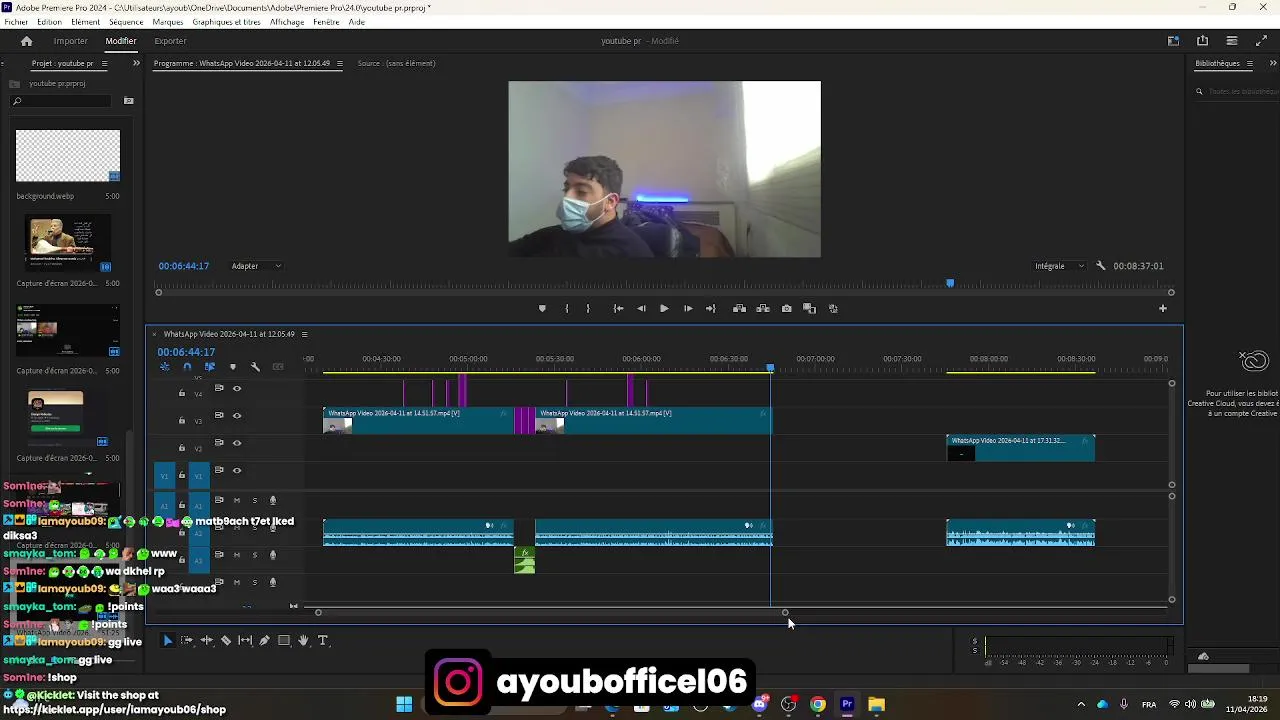Select background.webp thumbnail in Project

tap(68, 156)
